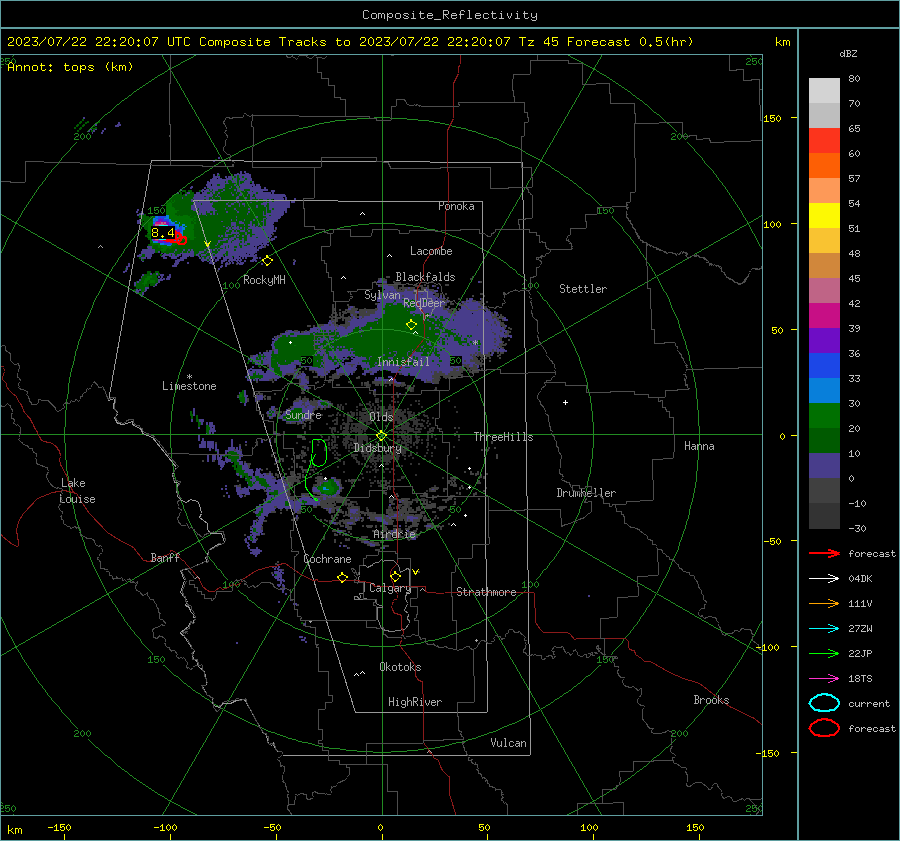Click the Vulcan map label
900x841 pixels.
pos(509,743)
